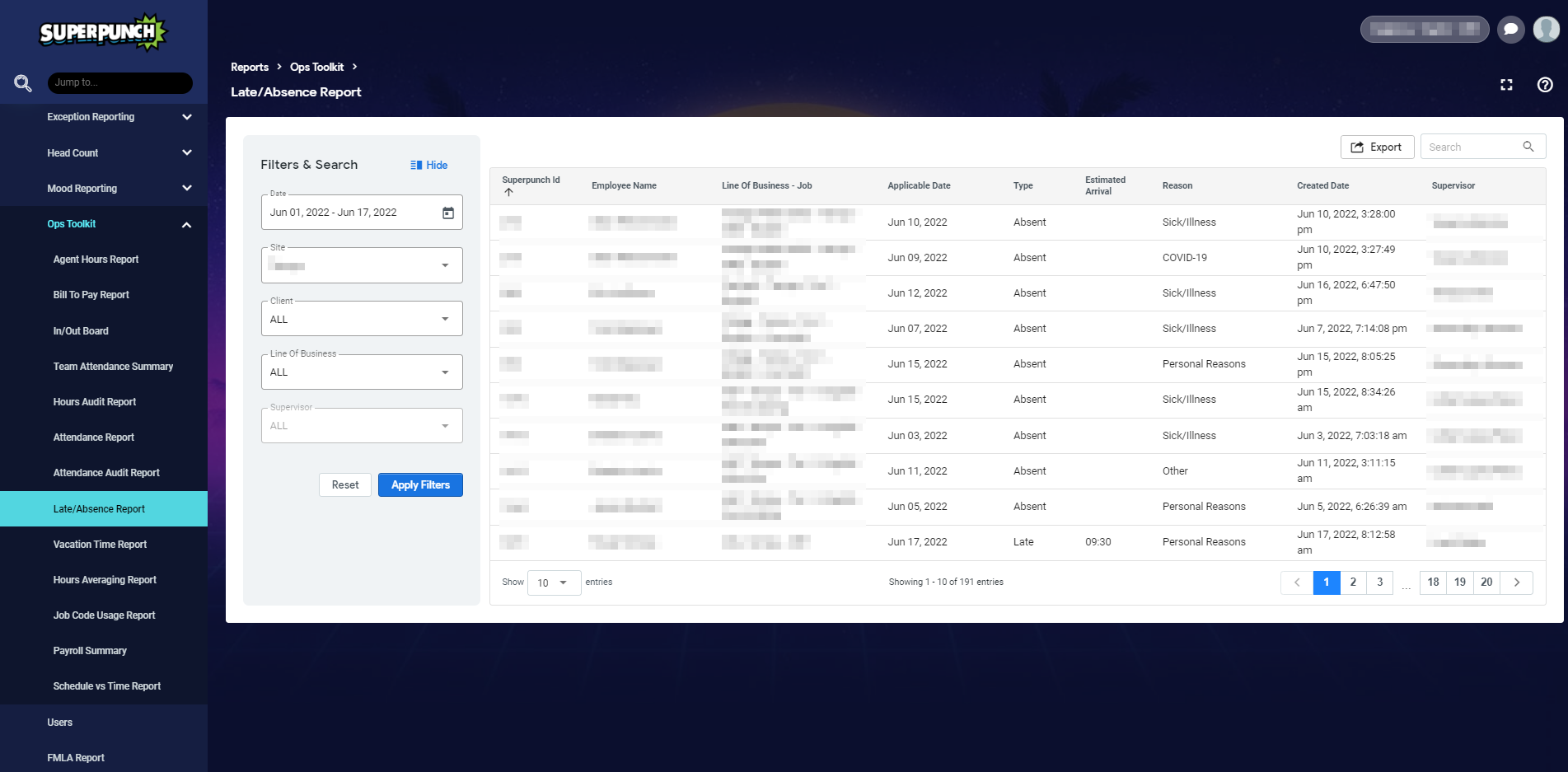Viewport: 1568px width, 772px height.
Task: Sort by Employee Name column
Action: (x=624, y=186)
